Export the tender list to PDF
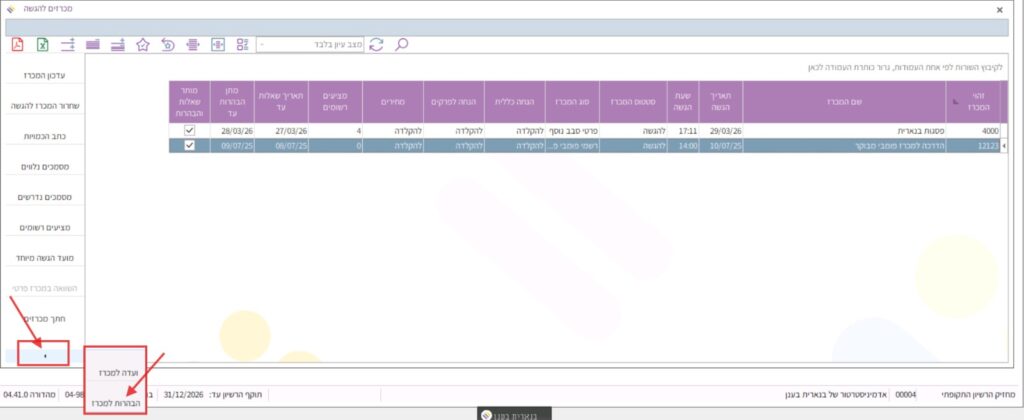 (17, 44)
